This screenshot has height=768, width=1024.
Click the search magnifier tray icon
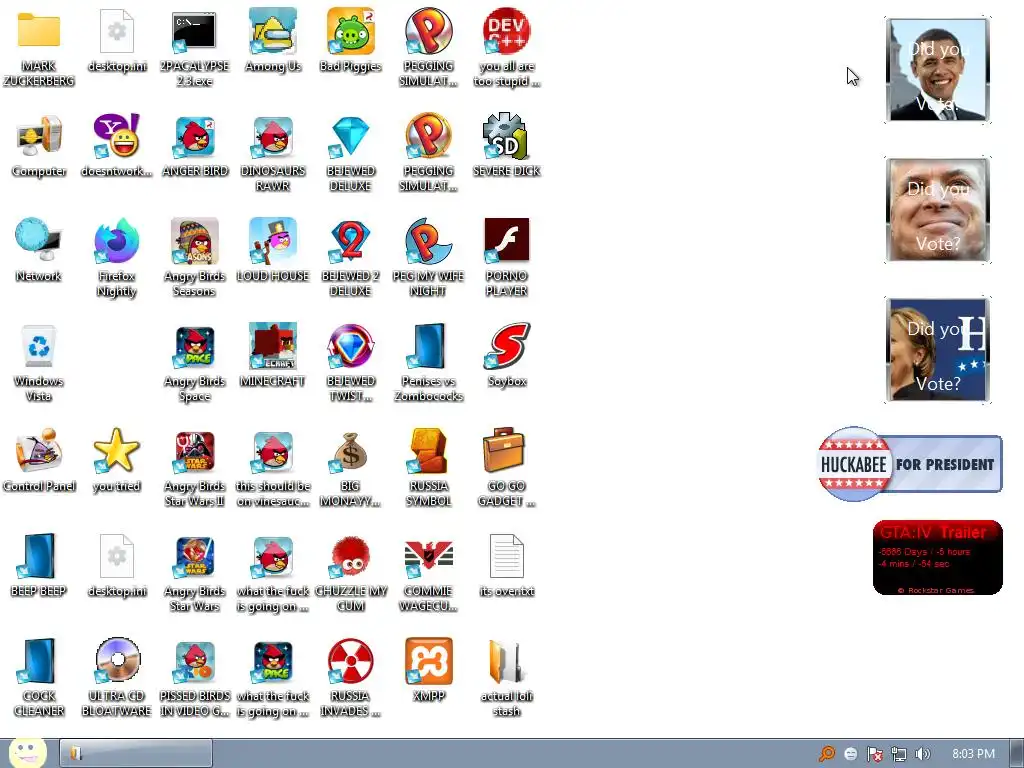coord(826,754)
